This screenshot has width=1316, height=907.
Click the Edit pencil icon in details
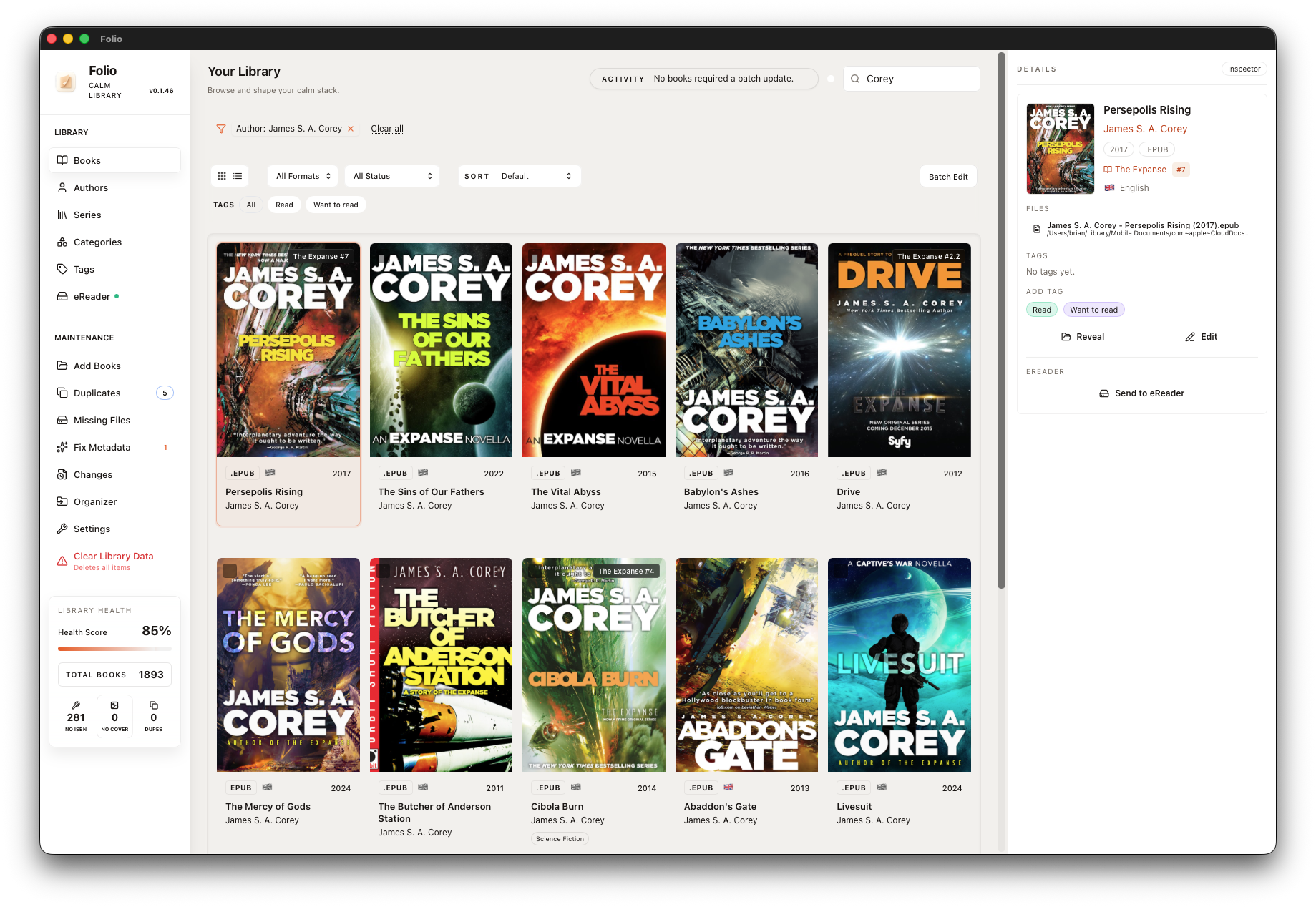tap(1190, 337)
